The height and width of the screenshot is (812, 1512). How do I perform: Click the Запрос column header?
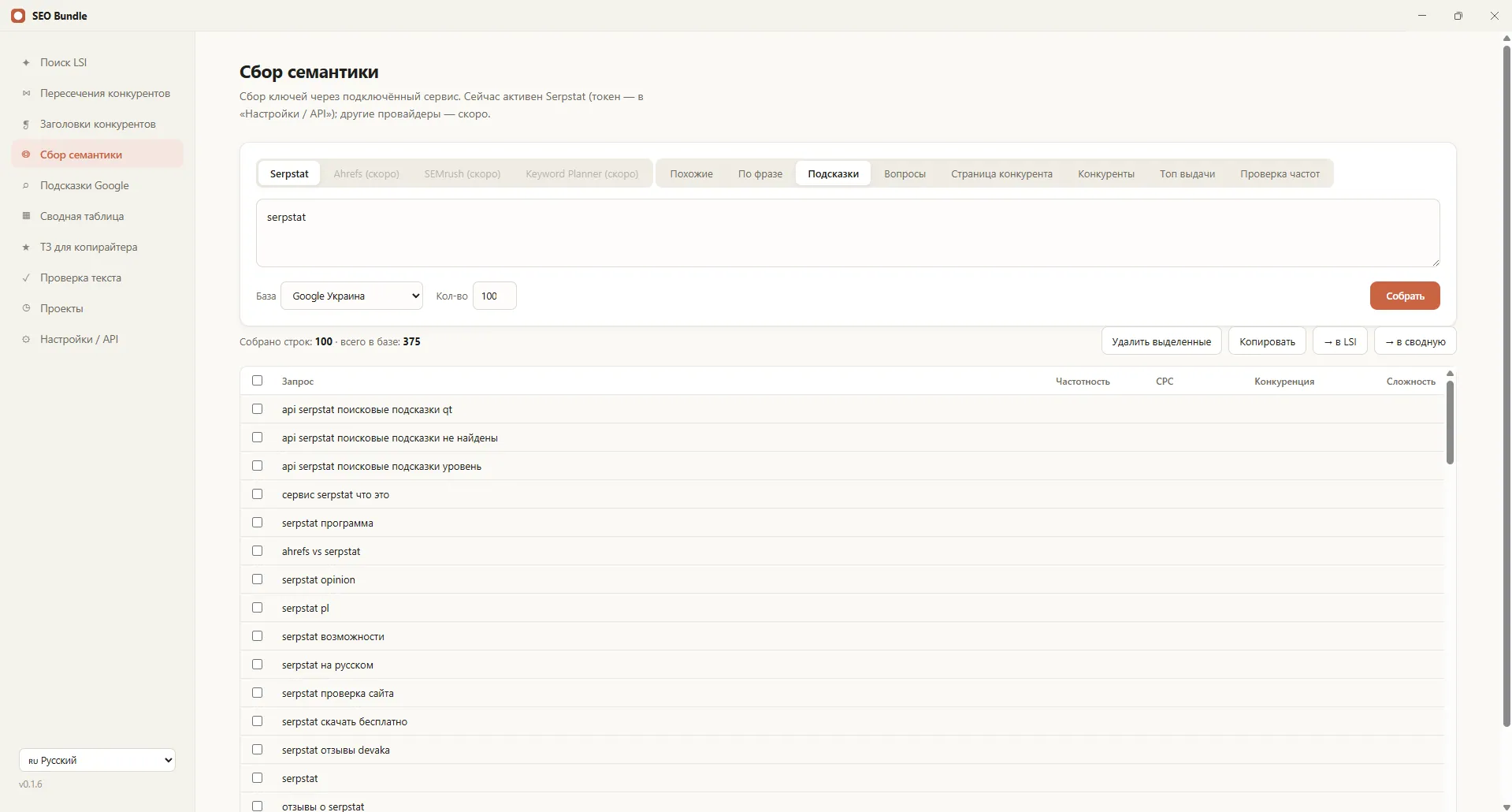pos(298,382)
